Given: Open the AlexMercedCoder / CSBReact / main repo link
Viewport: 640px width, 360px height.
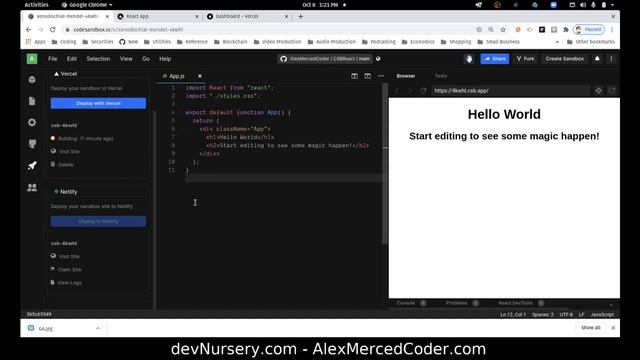Looking at the screenshot, I should click(325, 59).
